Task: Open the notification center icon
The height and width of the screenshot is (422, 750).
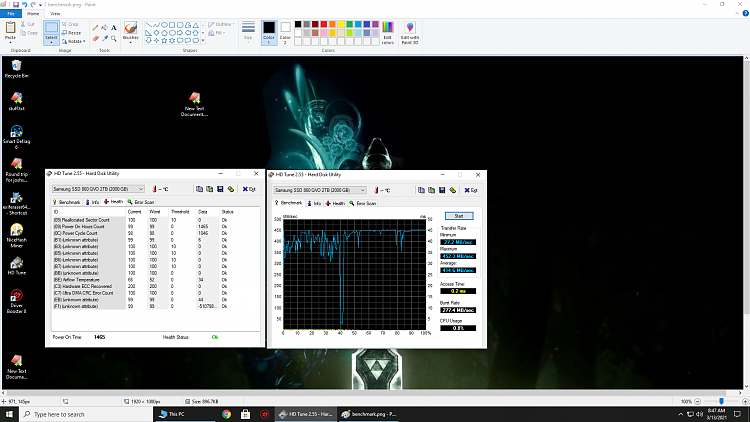Action: [x=738, y=414]
